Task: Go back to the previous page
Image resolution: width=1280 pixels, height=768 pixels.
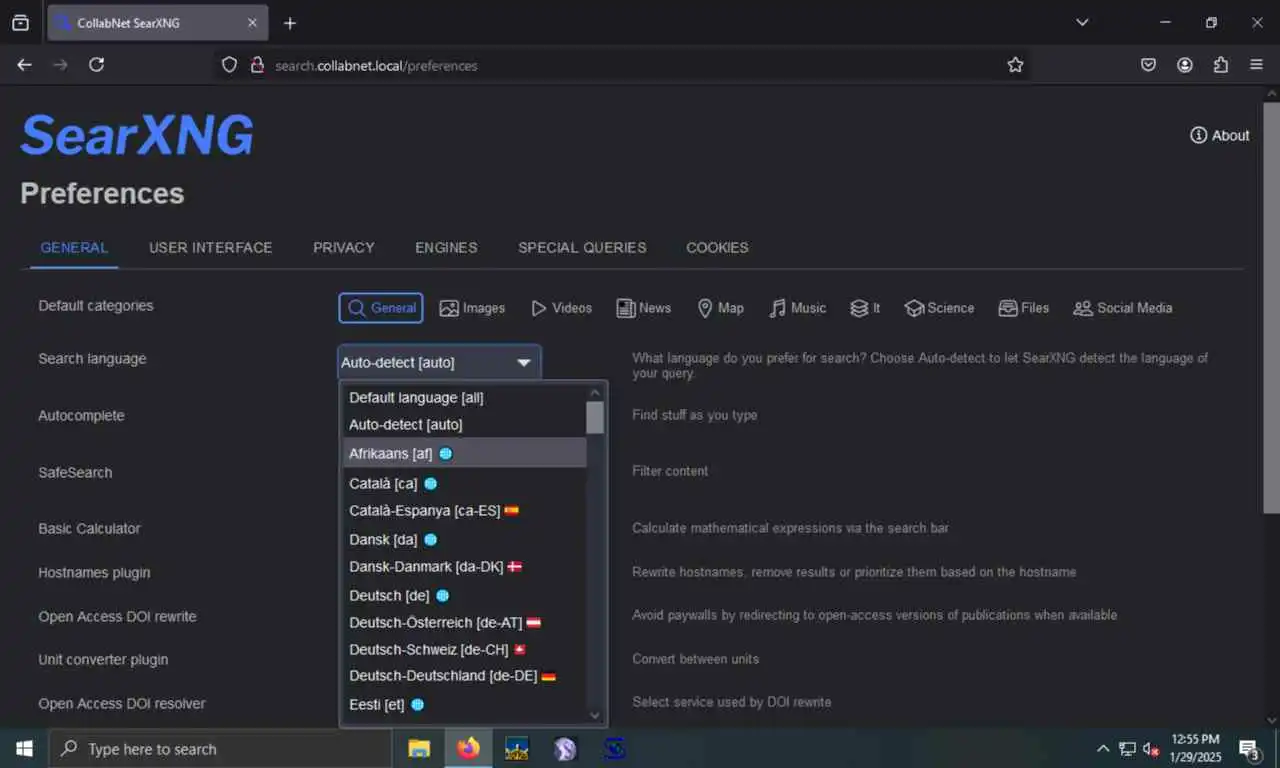Action: coord(24,64)
